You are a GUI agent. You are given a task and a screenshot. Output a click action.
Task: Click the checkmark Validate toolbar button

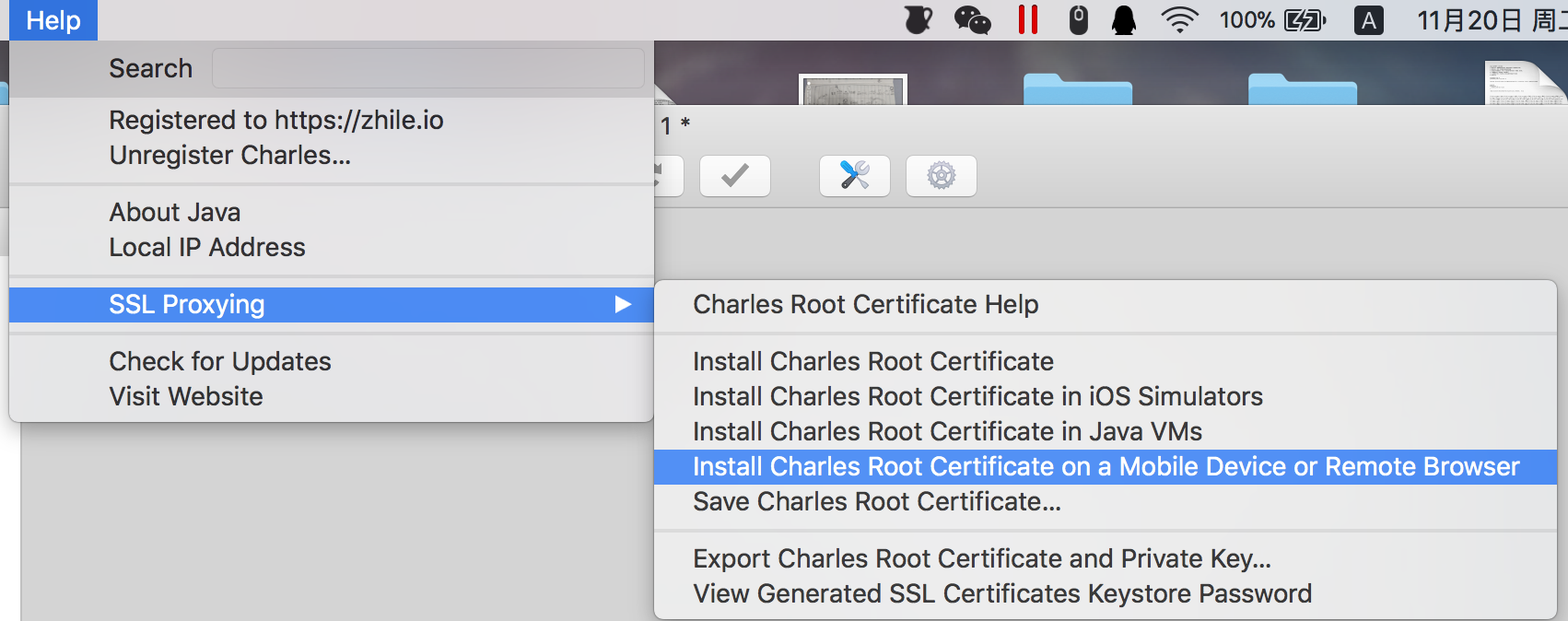(x=735, y=175)
